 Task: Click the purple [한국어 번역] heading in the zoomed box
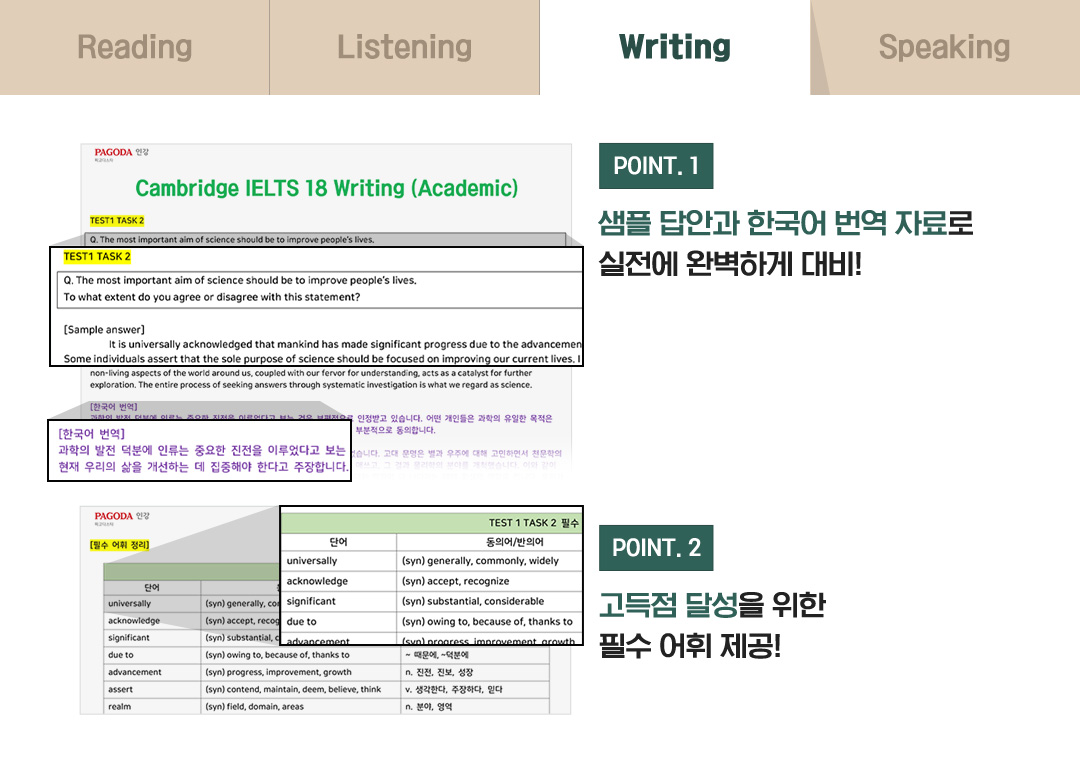point(91,433)
